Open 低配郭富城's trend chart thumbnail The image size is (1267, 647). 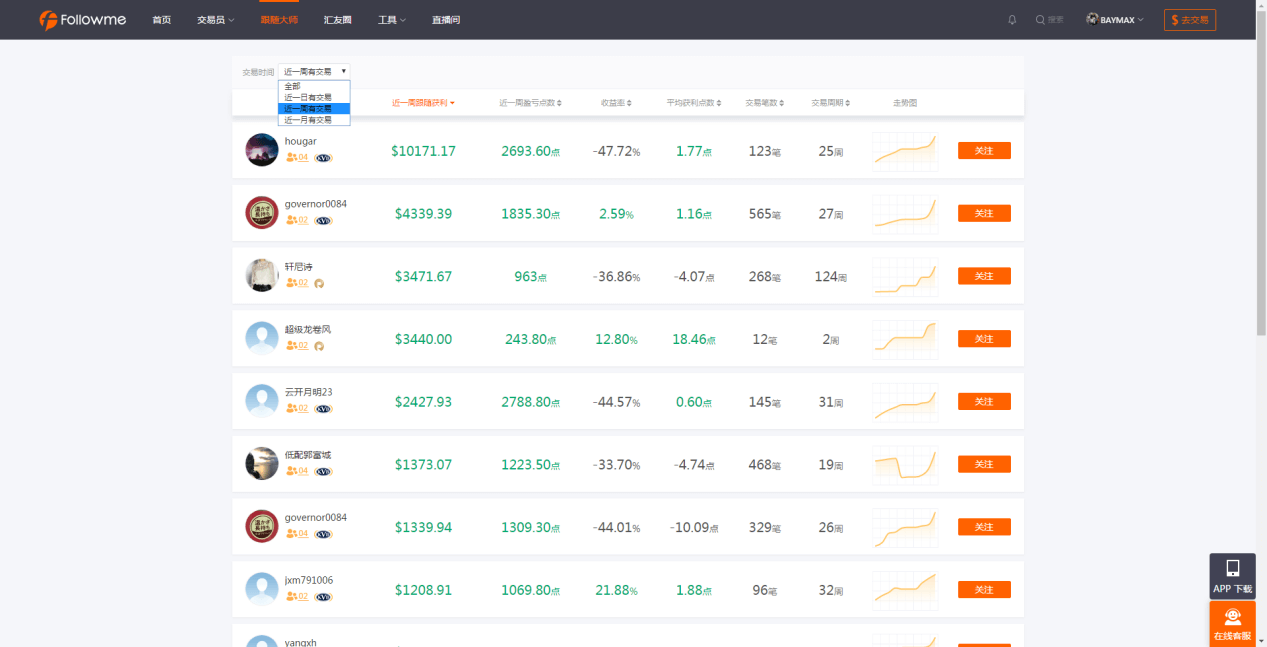[905, 464]
